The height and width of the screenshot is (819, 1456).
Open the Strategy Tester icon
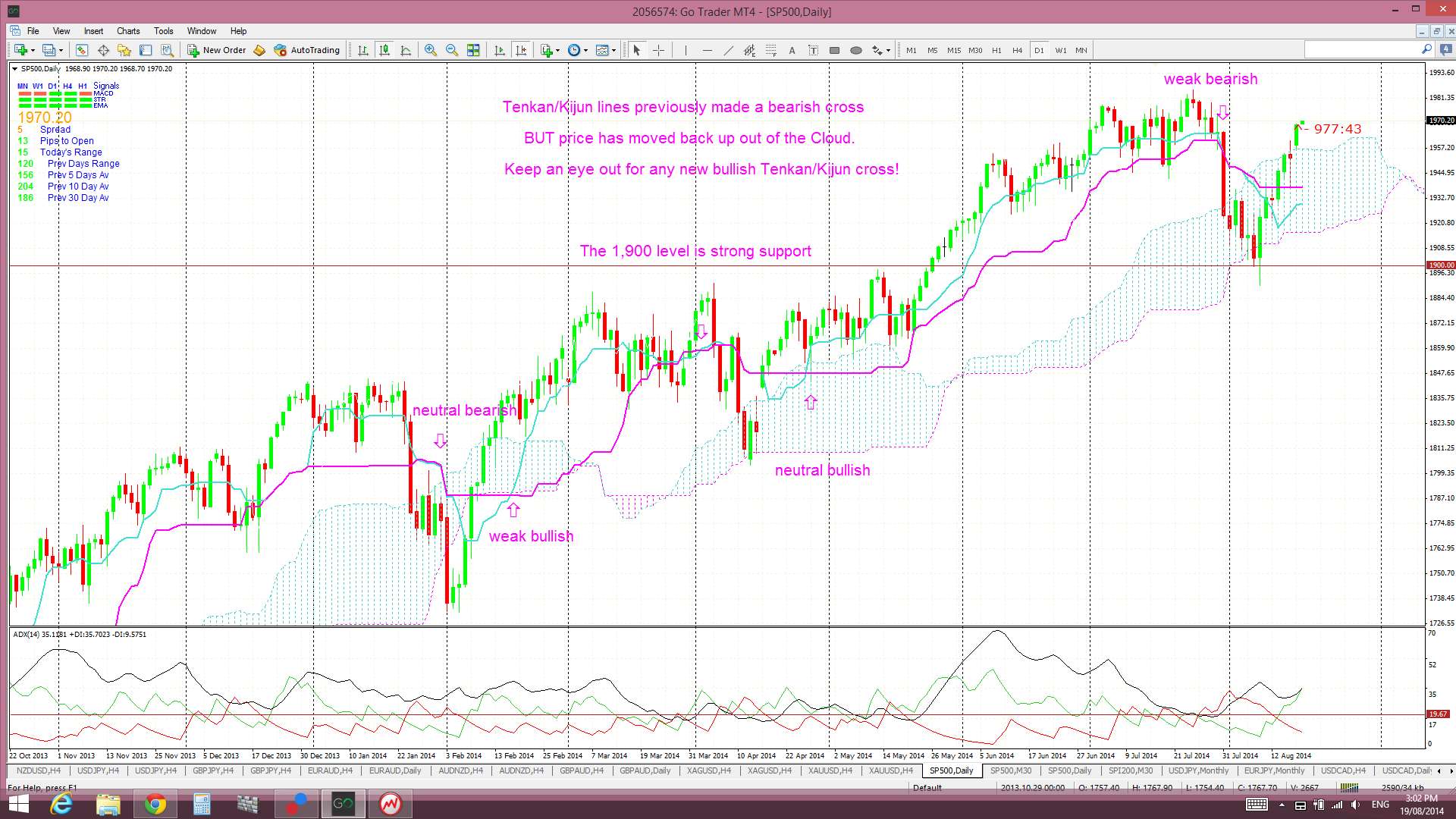tap(167, 50)
